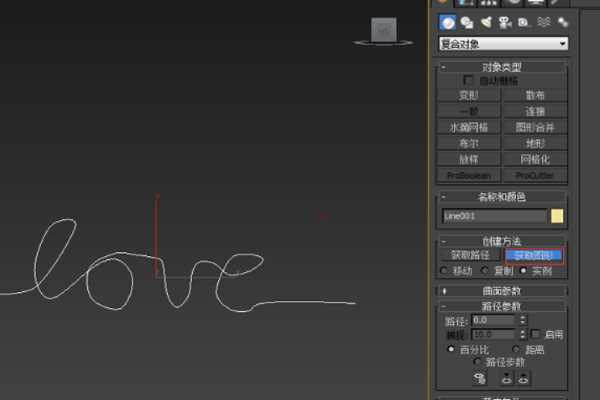Collapse the 名称和颜色 rollout
The width and height of the screenshot is (600, 400).
point(502,197)
